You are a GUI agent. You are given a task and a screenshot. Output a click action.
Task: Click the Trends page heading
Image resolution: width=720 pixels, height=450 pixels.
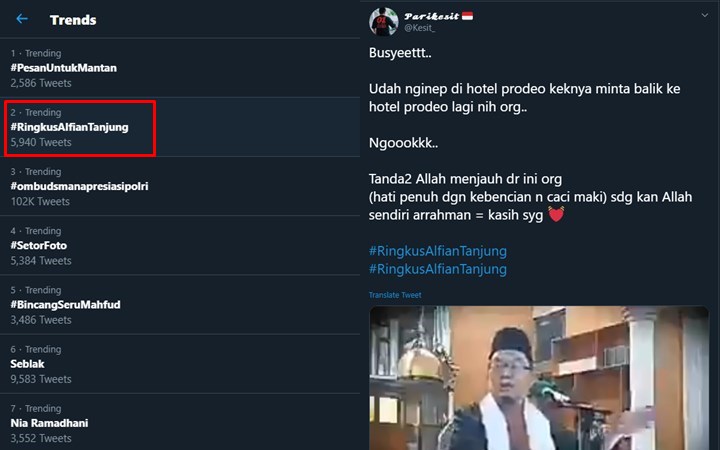(x=73, y=20)
